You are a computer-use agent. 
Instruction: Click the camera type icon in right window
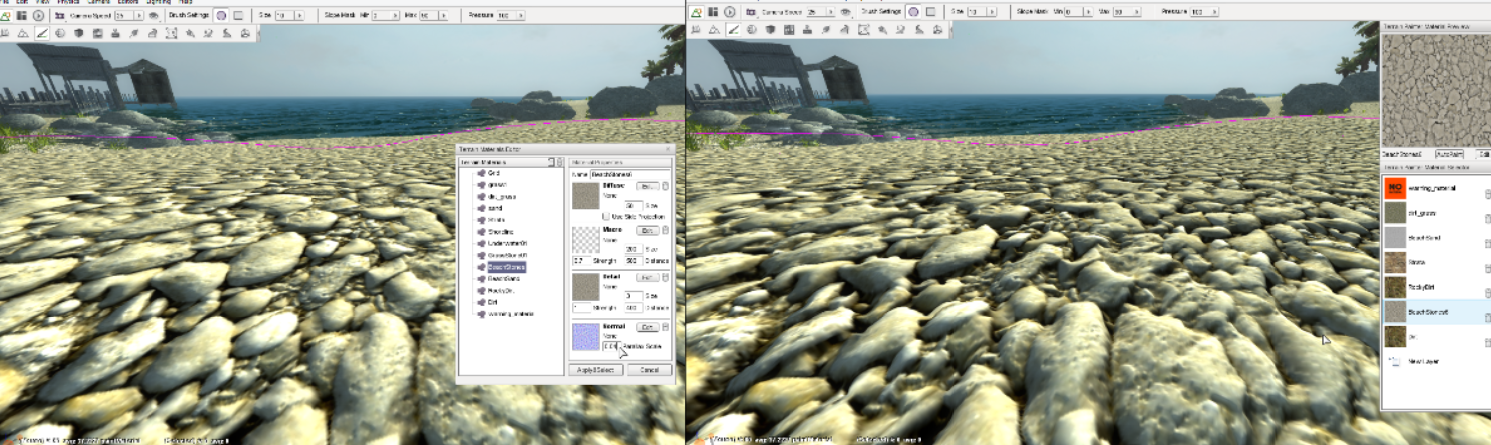[750, 12]
